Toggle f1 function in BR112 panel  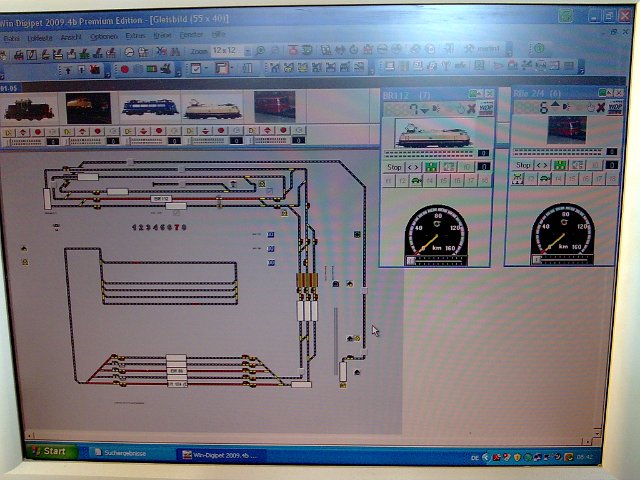388,180
